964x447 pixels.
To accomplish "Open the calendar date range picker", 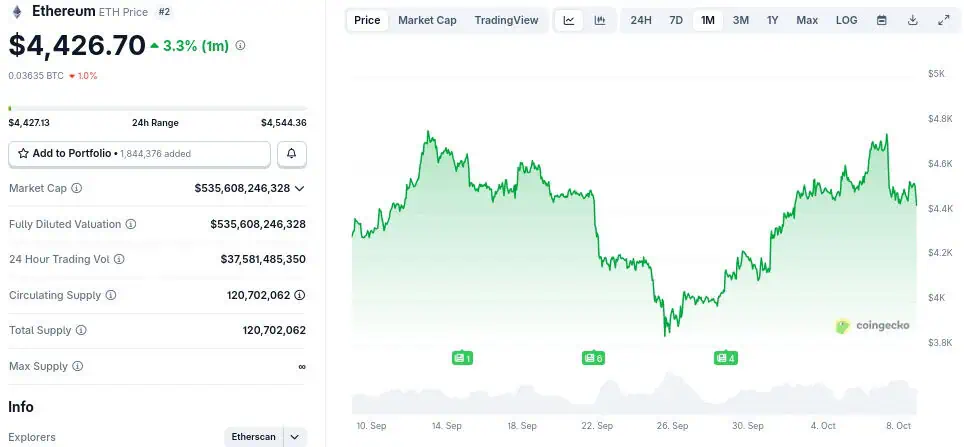I will point(881,20).
